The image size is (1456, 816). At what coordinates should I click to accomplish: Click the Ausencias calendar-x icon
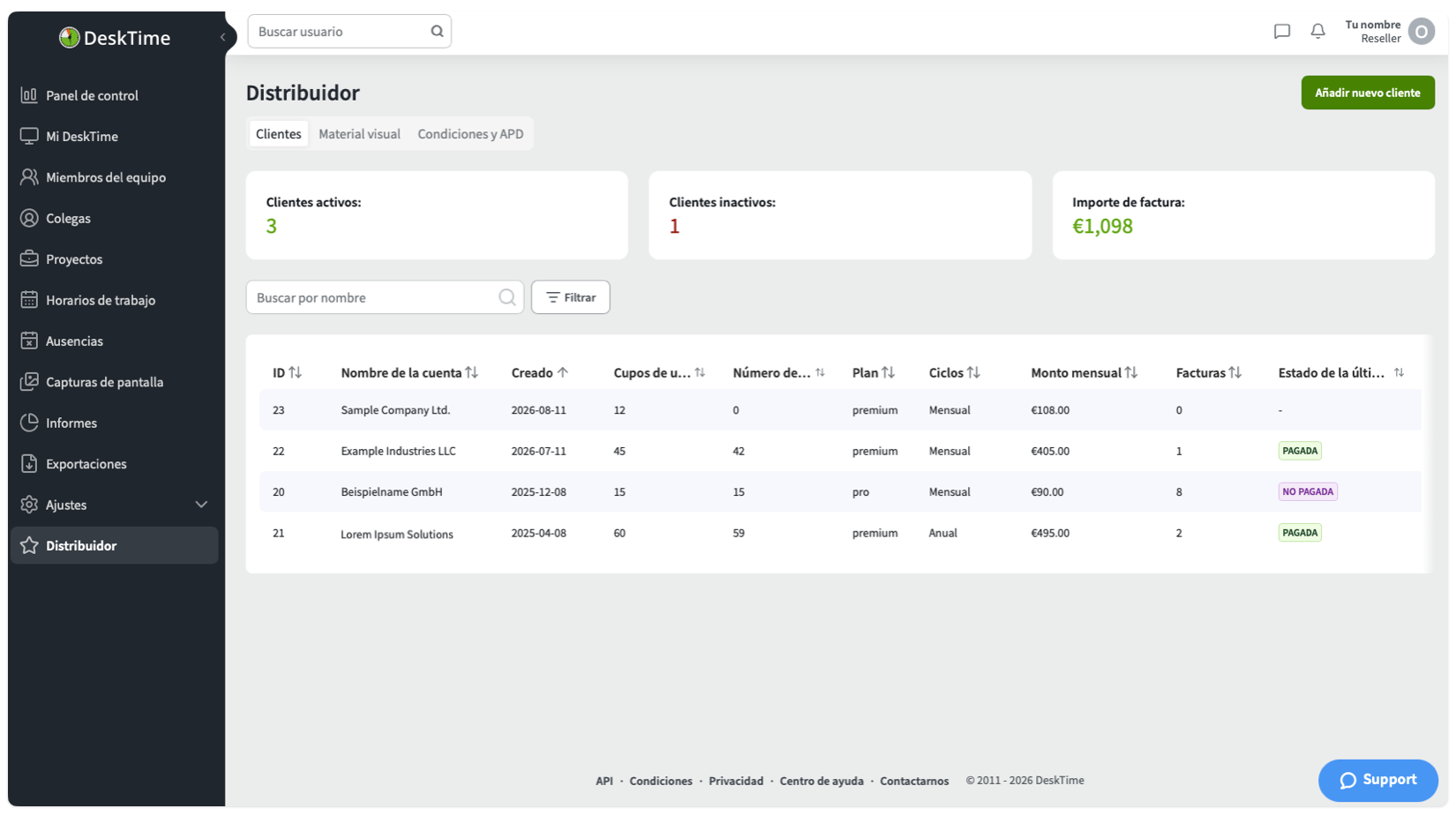click(29, 341)
